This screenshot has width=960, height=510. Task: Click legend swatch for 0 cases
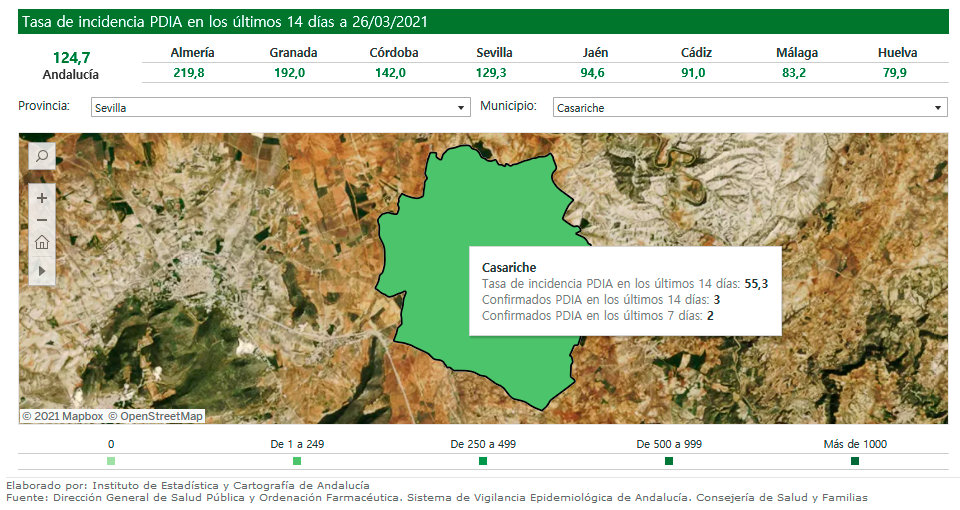pyautogui.click(x=111, y=461)
